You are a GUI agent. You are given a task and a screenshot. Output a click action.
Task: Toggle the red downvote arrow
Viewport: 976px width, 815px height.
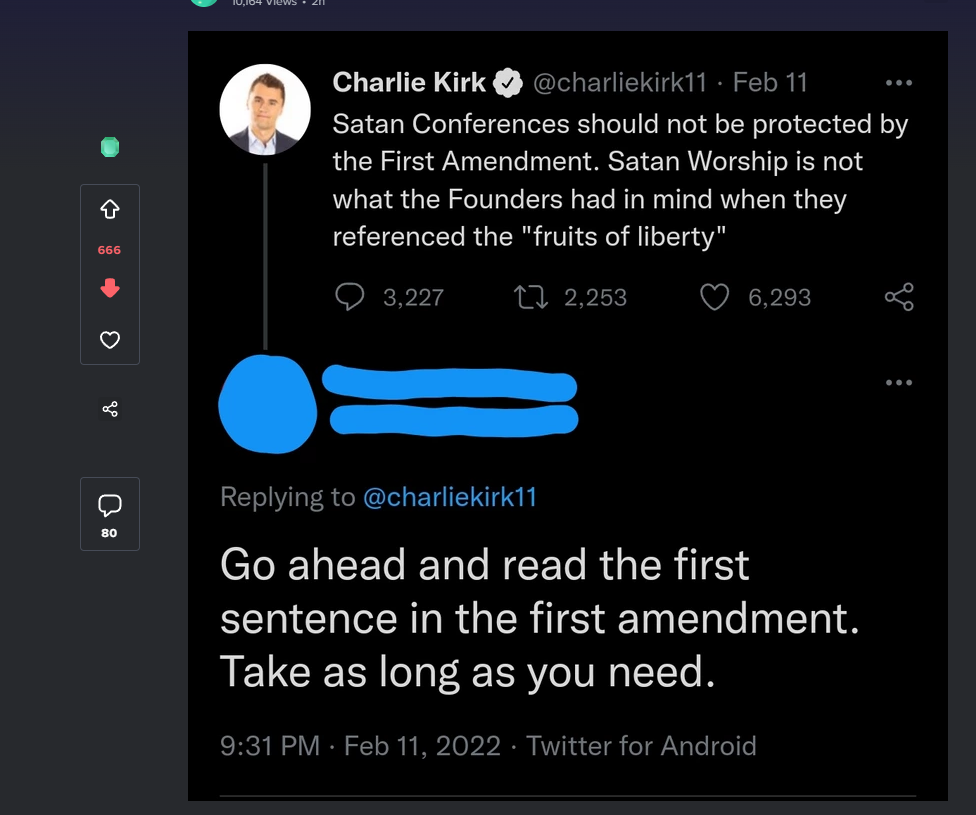point(110,288)
